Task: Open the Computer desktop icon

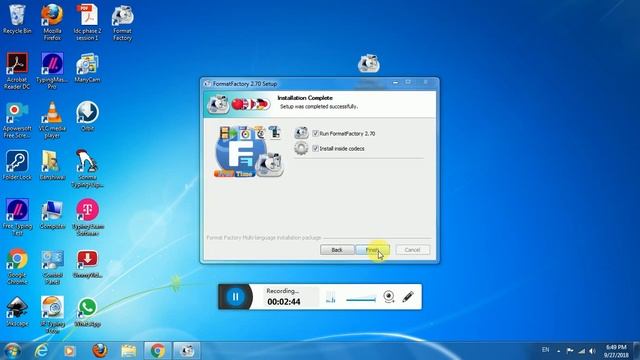Action: [52, 214]
